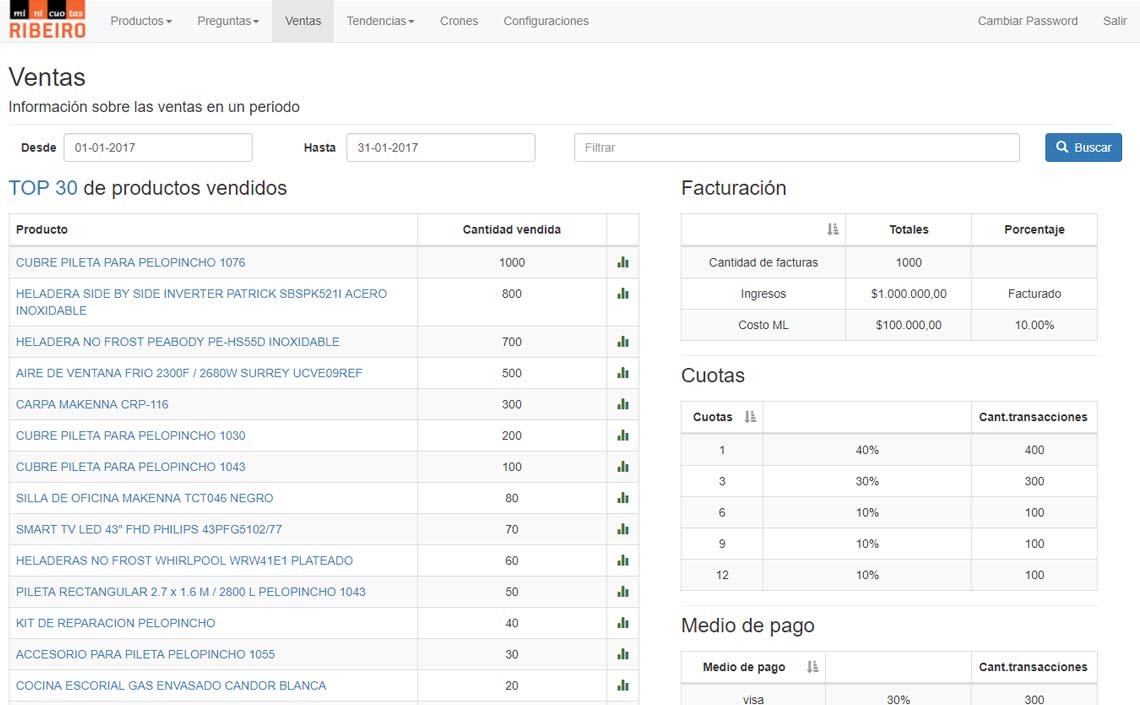Sort Cuotas column with sort icon
Viewport: 1140px width, 705px height.
click(x=750, y=417)
